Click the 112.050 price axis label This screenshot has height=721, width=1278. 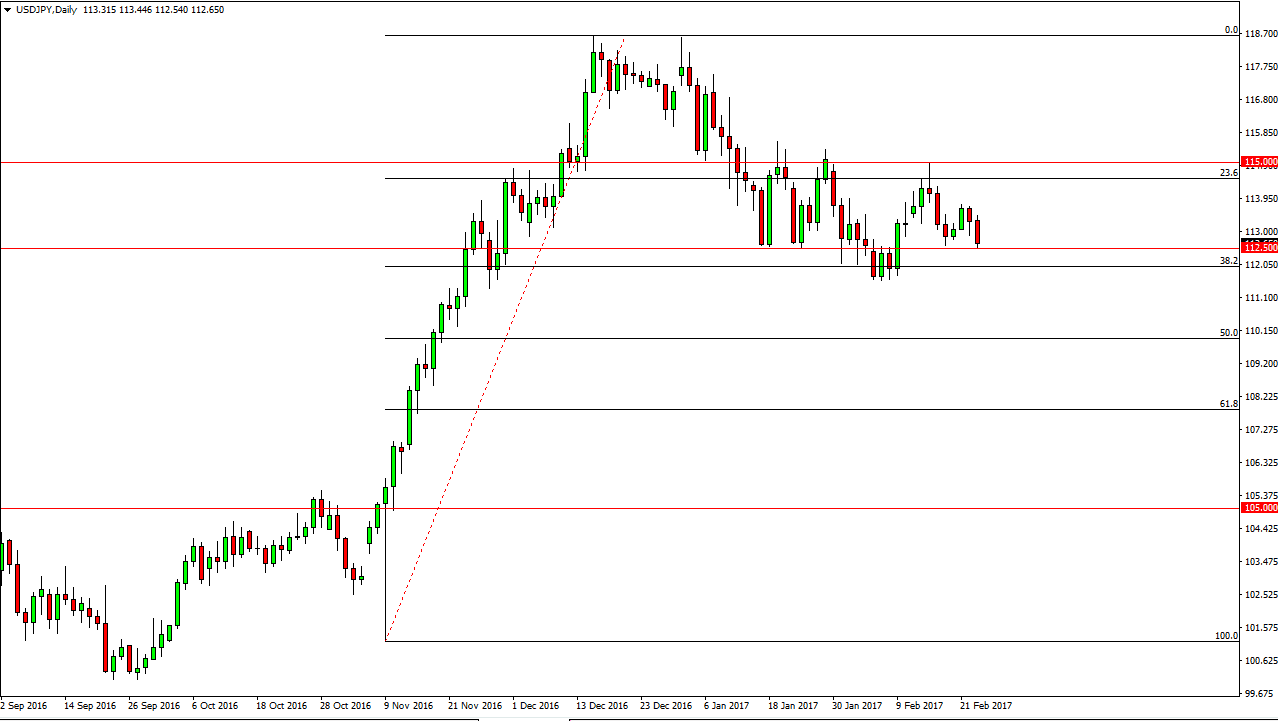tap(1260, 265)
